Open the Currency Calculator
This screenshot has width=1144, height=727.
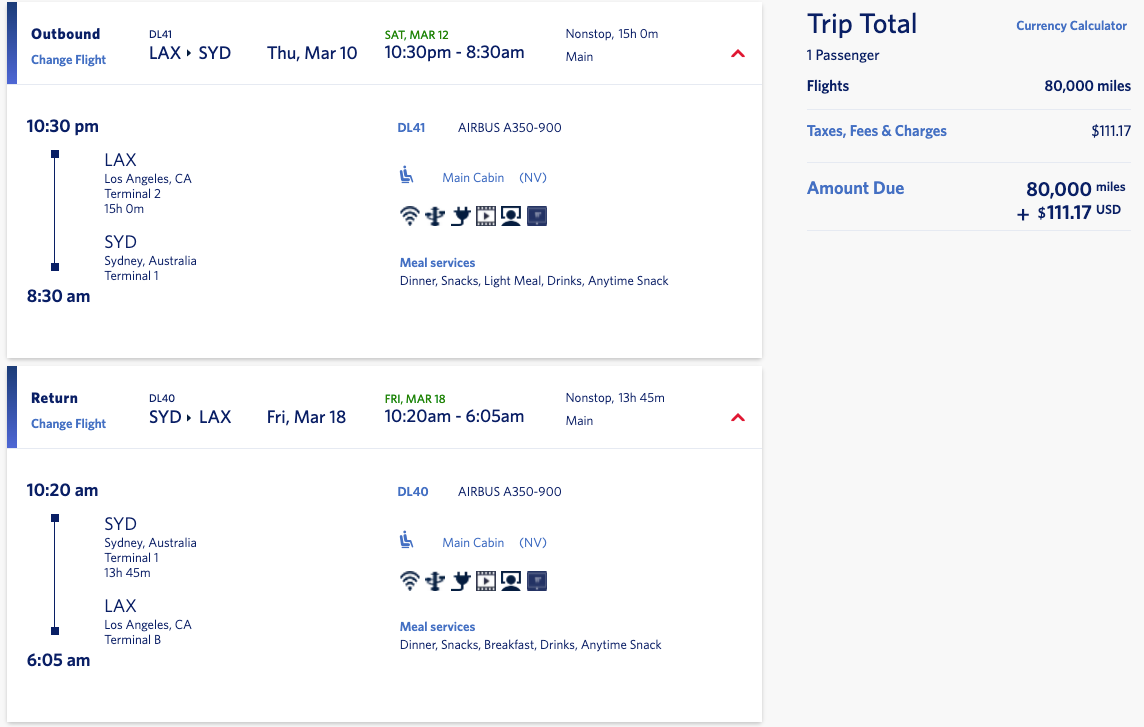[x=1071, y=26]
